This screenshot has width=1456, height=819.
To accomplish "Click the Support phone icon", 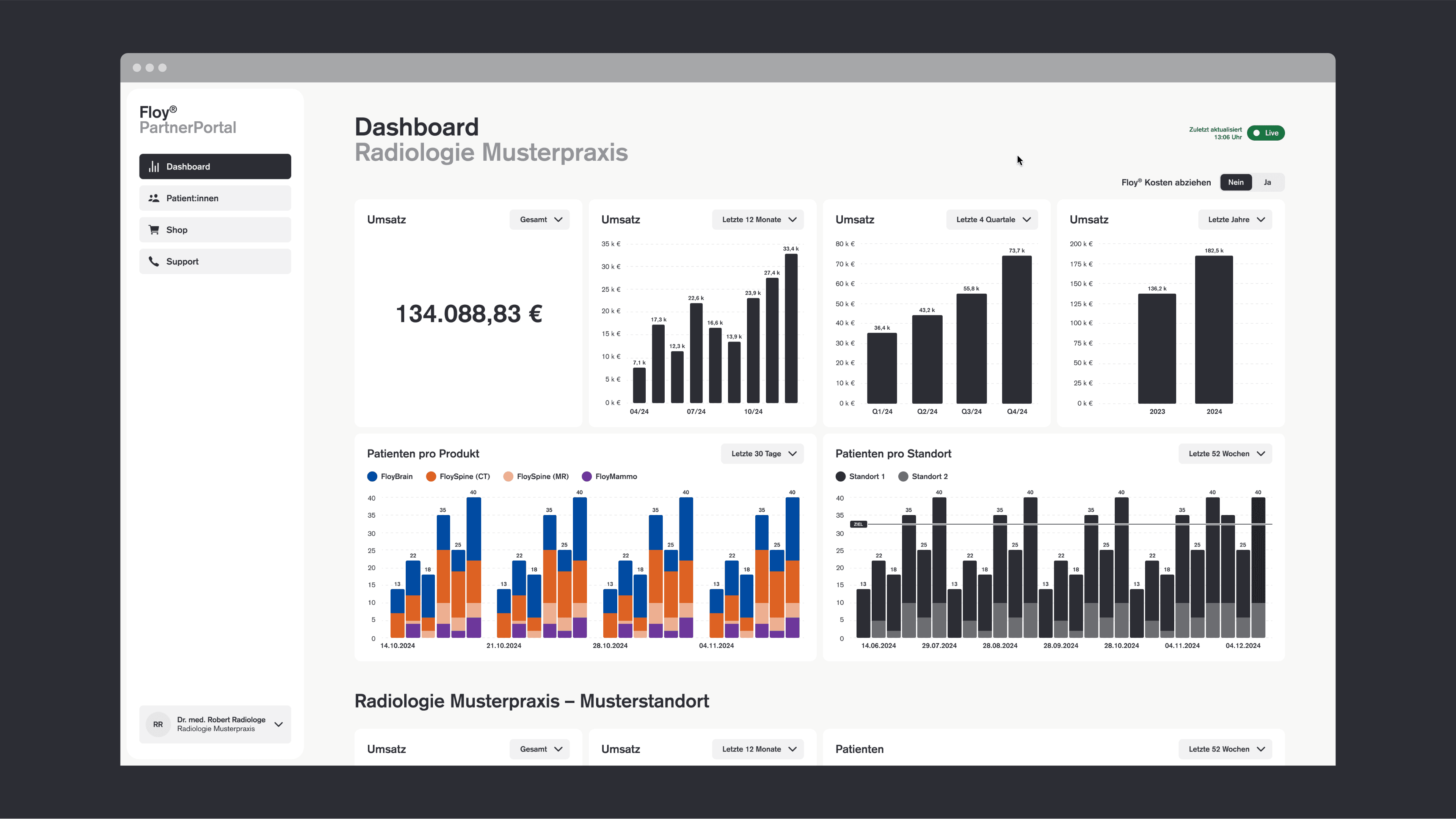I will (x=154, y=262).
